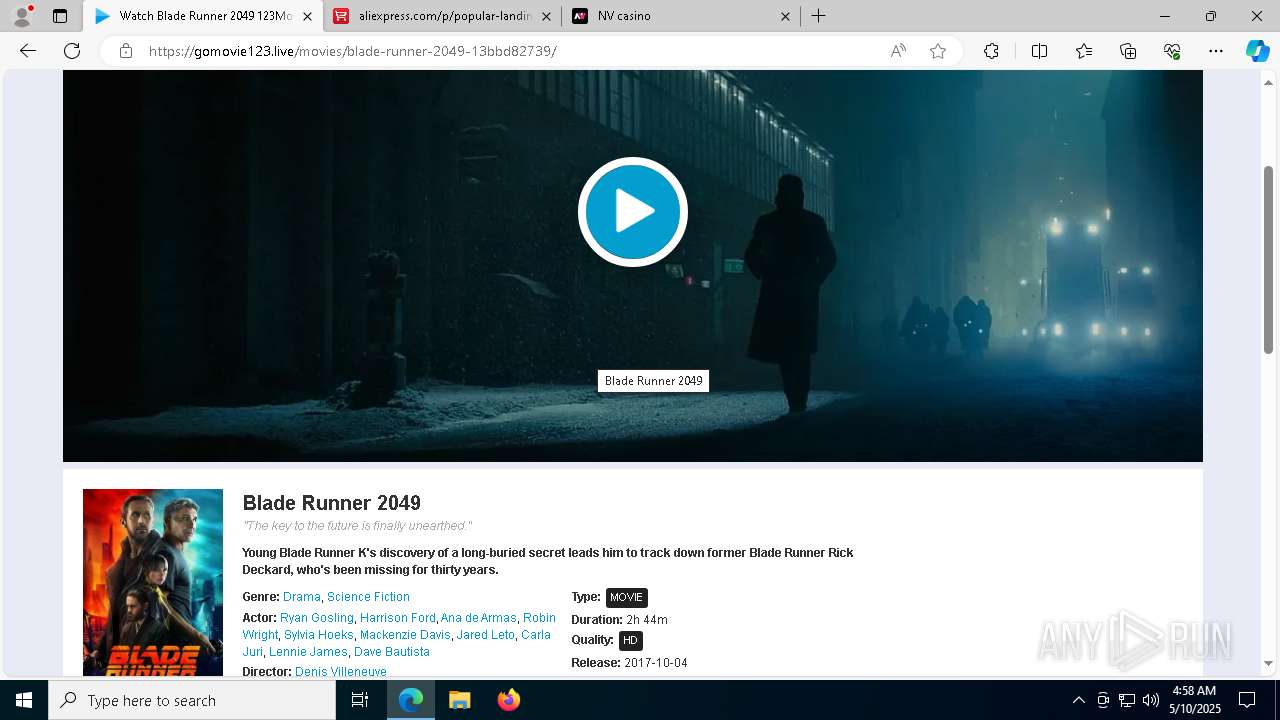This screenshot has width=1280, height=720.
Task: Click the scrollbar down arrow
Action: click(1268, 663)
